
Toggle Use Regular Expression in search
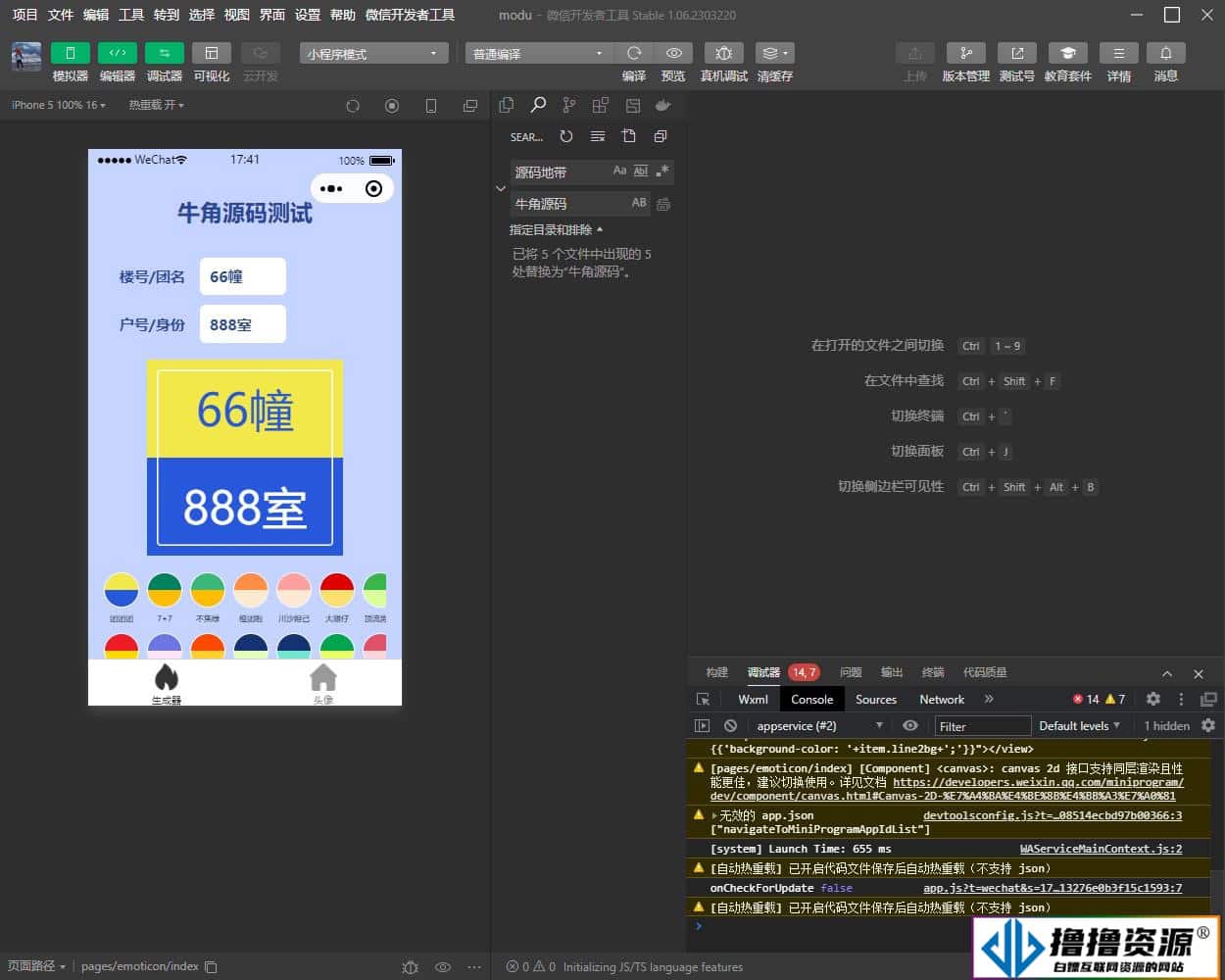(x=663, y=171)
